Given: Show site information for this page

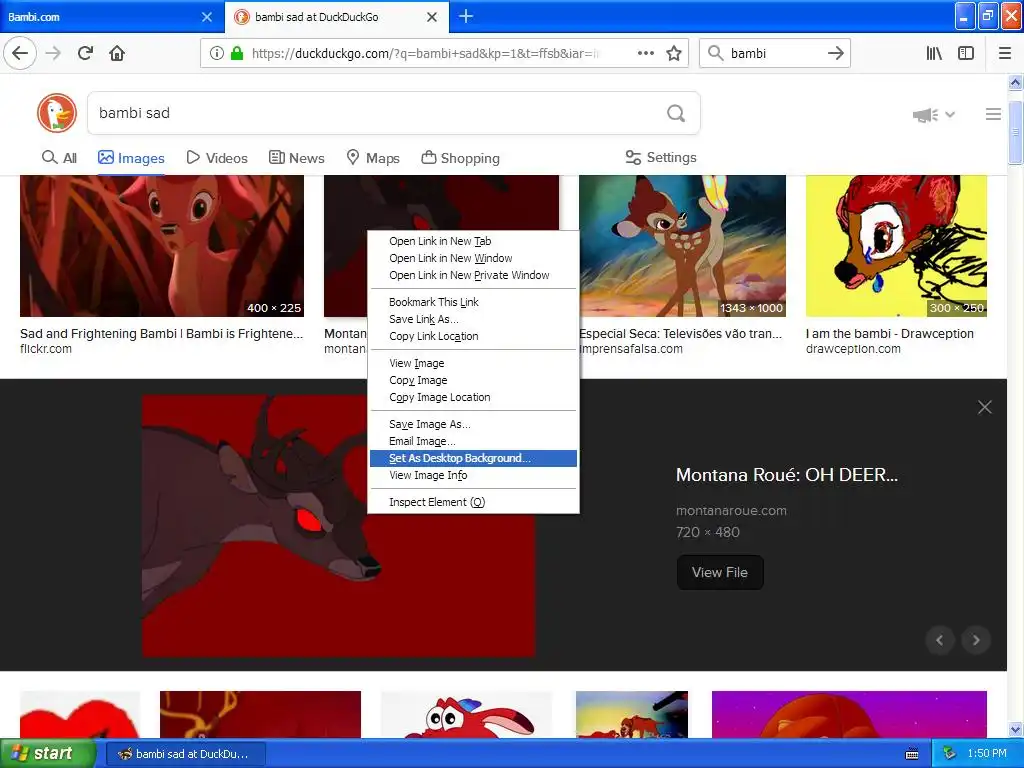Looking at the screenshot, I should [x=216, y=53].
